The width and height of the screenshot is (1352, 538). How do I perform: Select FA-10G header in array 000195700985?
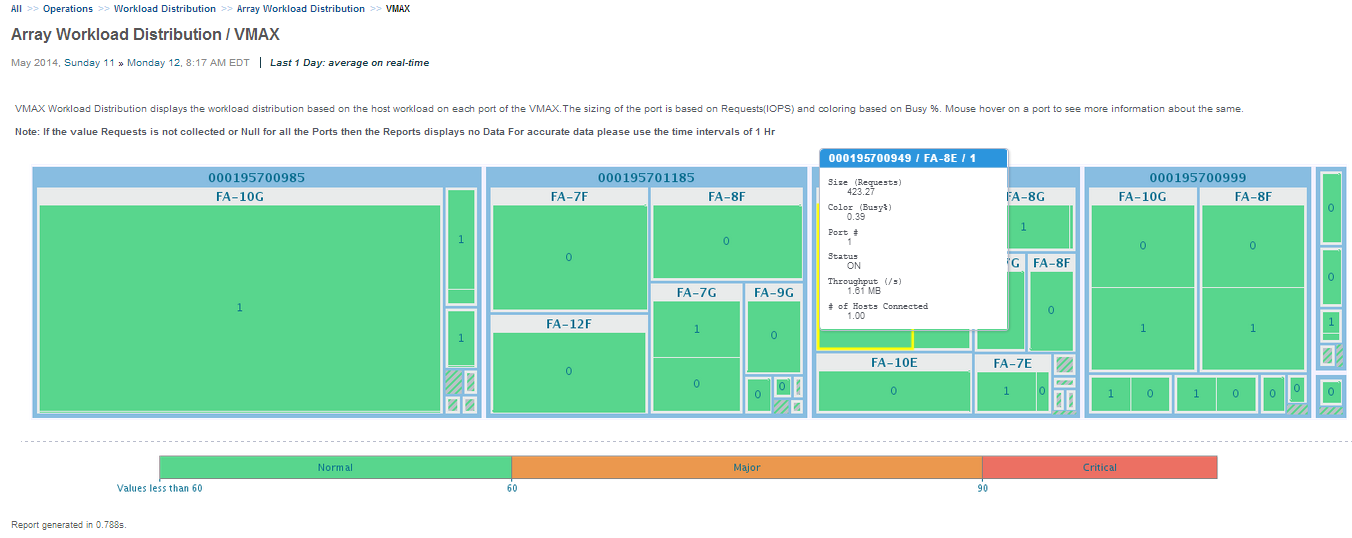coord(240,197)
